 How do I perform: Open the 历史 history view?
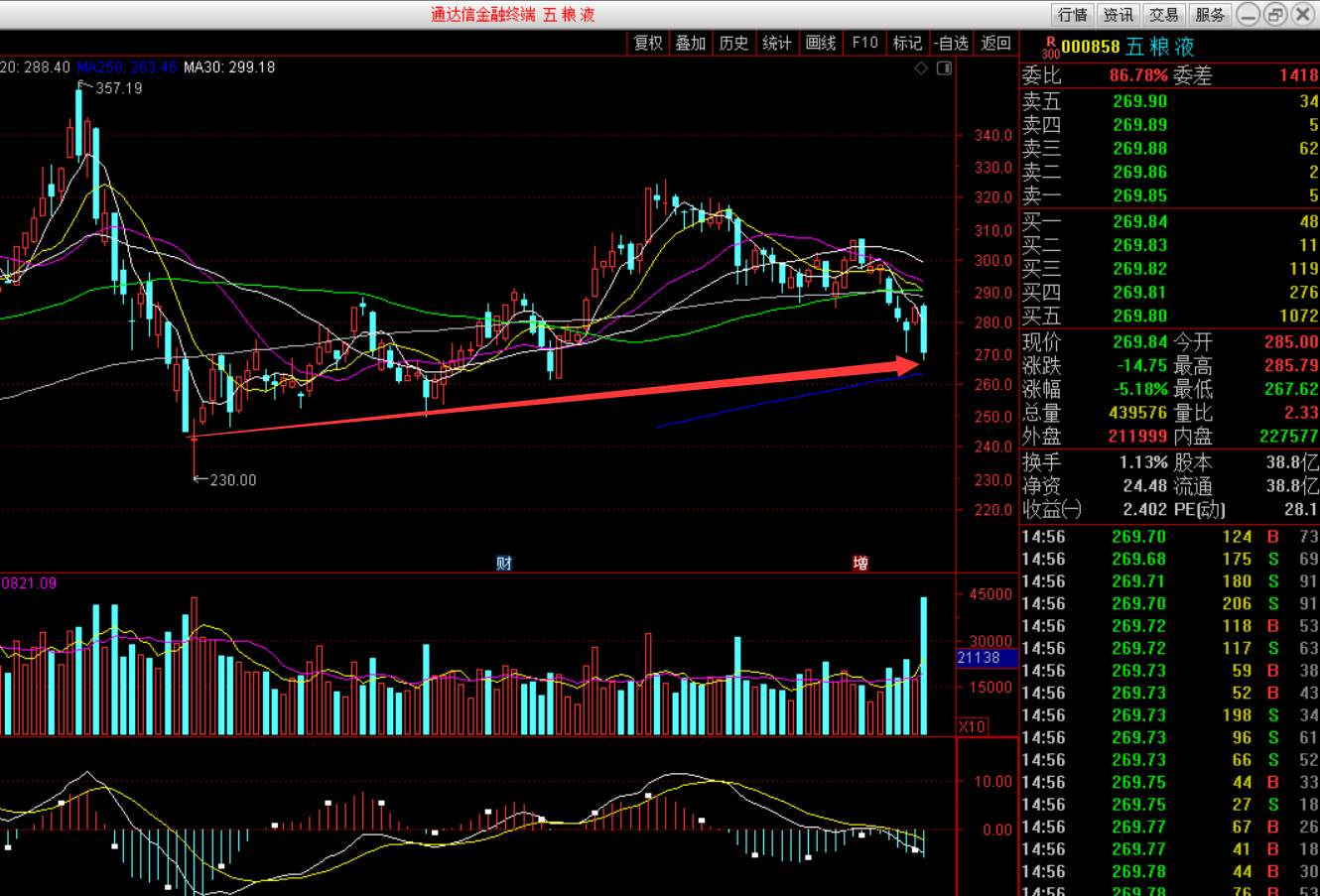click(734, 43)
